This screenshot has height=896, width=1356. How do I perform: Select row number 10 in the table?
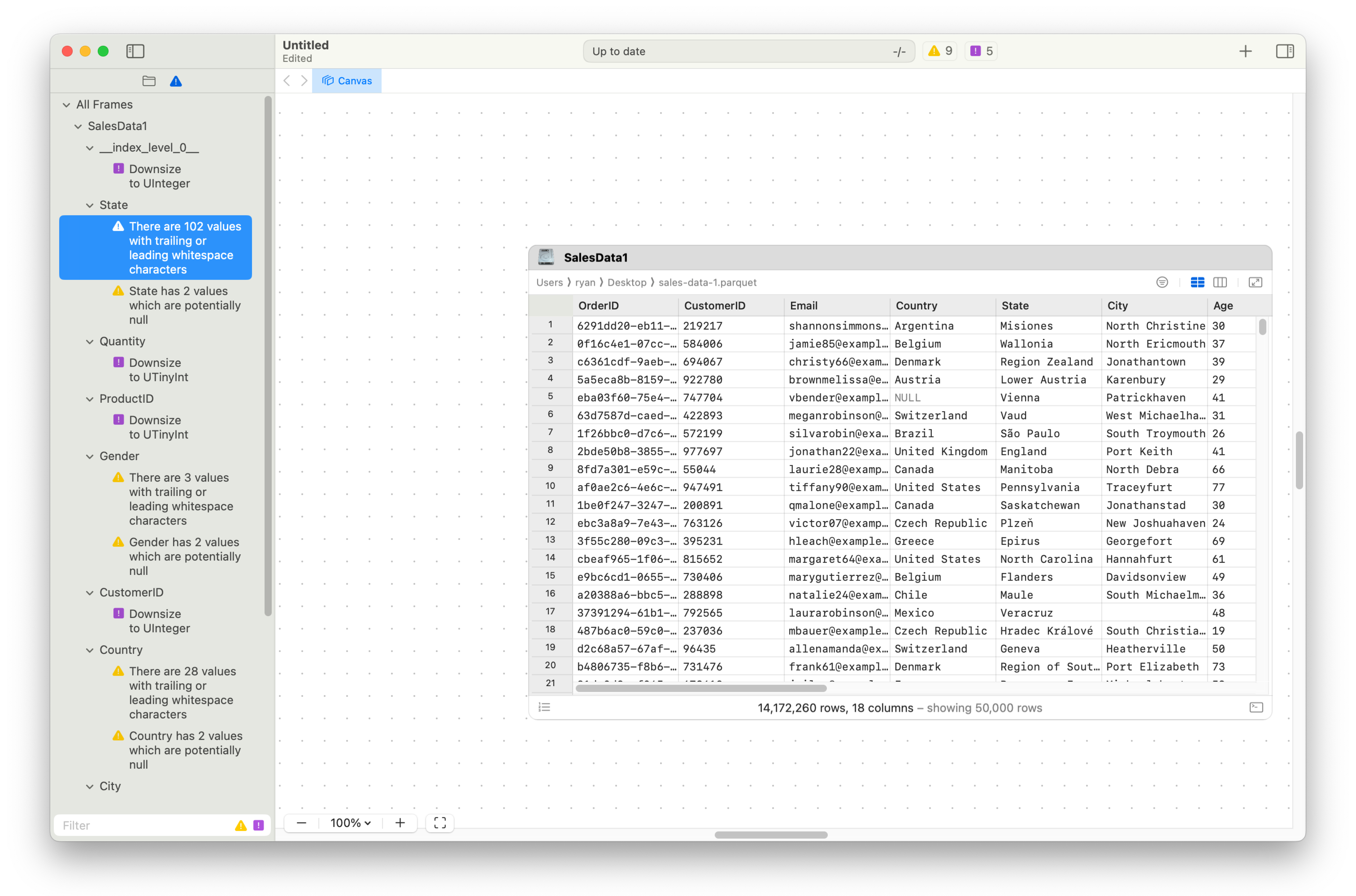(x=550, y=486)
